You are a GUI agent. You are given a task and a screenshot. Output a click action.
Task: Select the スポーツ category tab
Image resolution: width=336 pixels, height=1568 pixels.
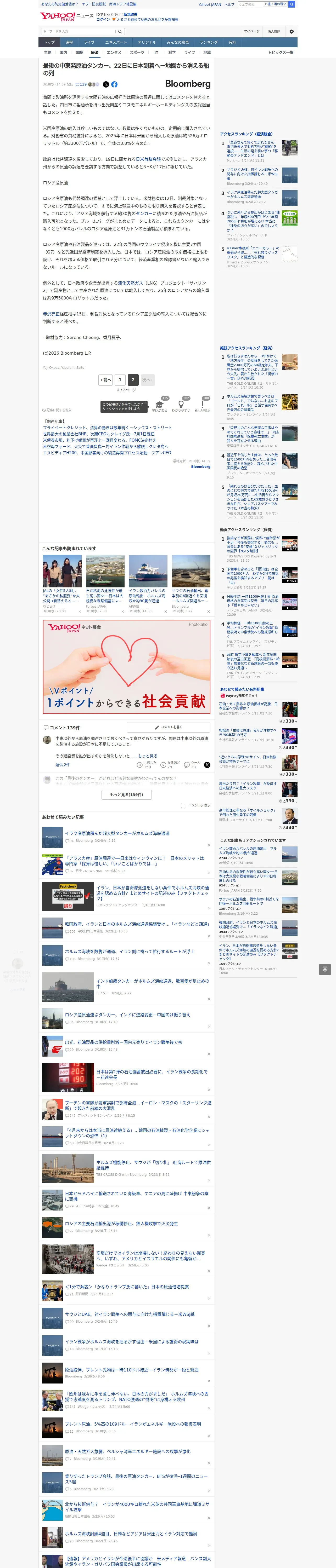[137, 52]
